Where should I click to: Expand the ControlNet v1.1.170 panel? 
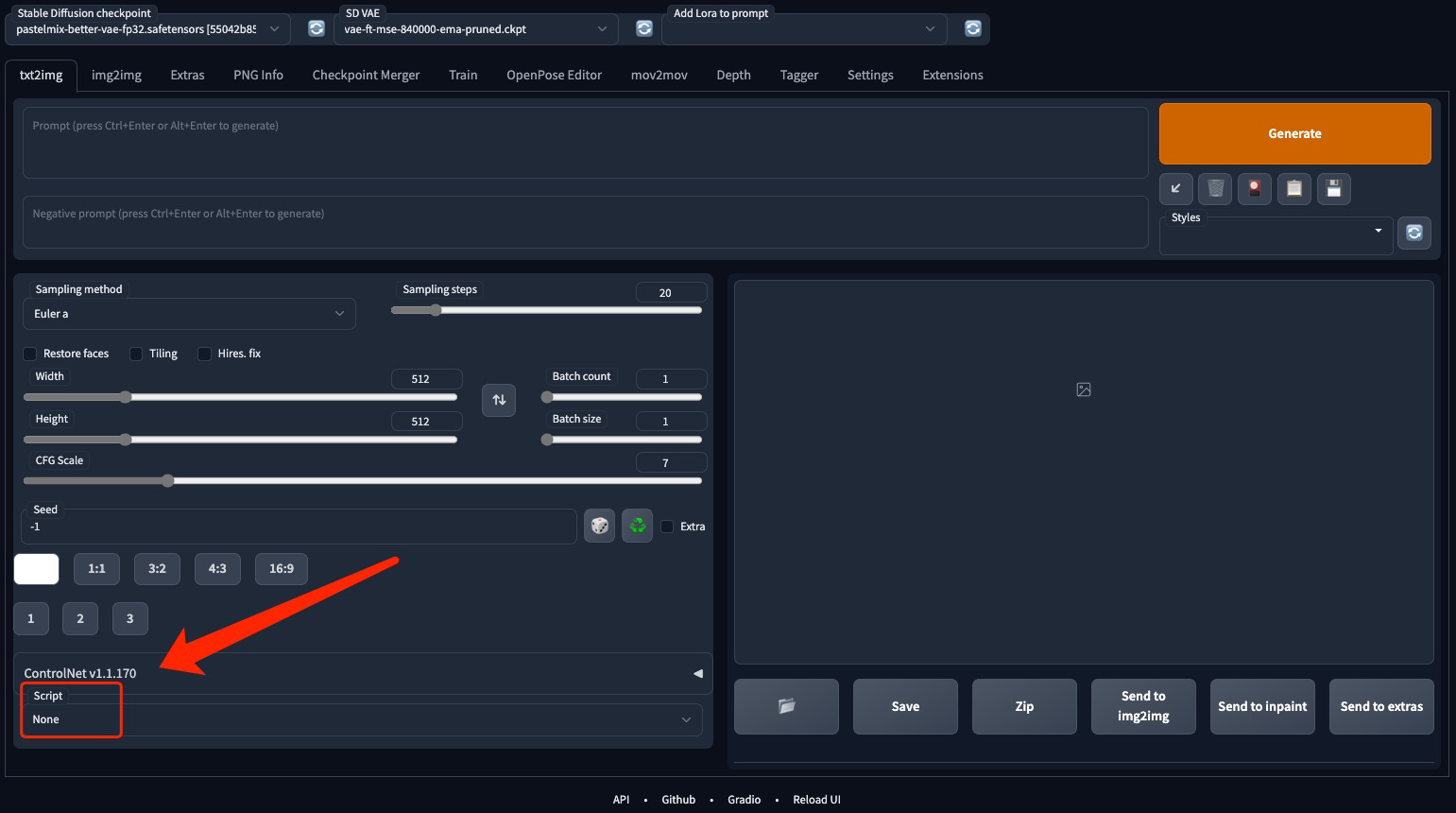click(x=363, y=673)
